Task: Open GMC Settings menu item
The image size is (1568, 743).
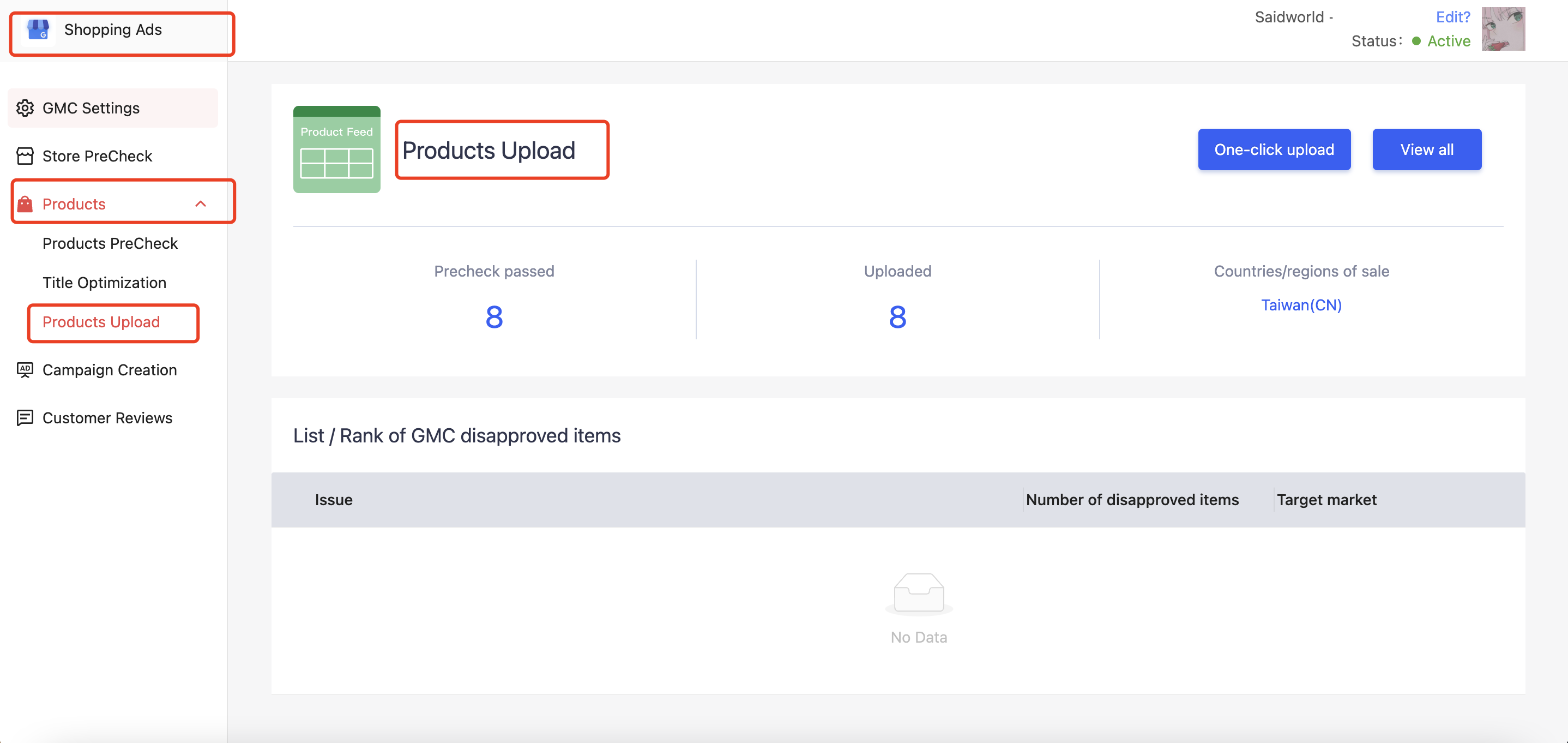Action: [x=113, y=108]
